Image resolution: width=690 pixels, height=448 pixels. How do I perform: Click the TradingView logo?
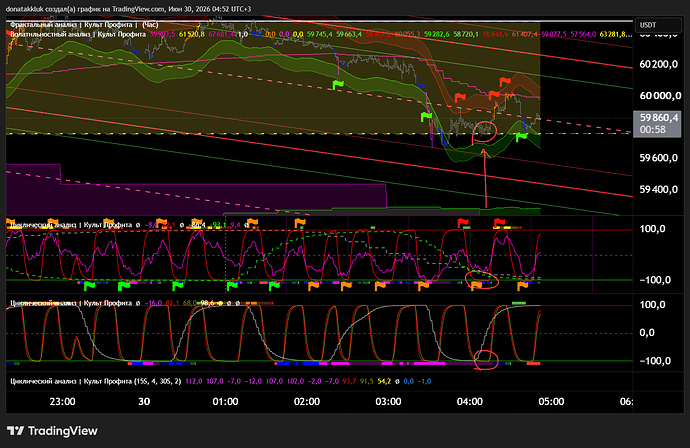(x=52, y=431)
